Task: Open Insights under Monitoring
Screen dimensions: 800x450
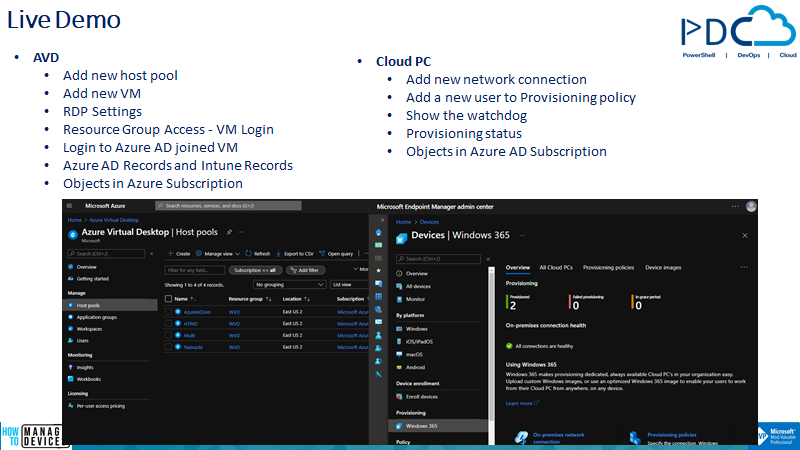Action: pos(85,367)
